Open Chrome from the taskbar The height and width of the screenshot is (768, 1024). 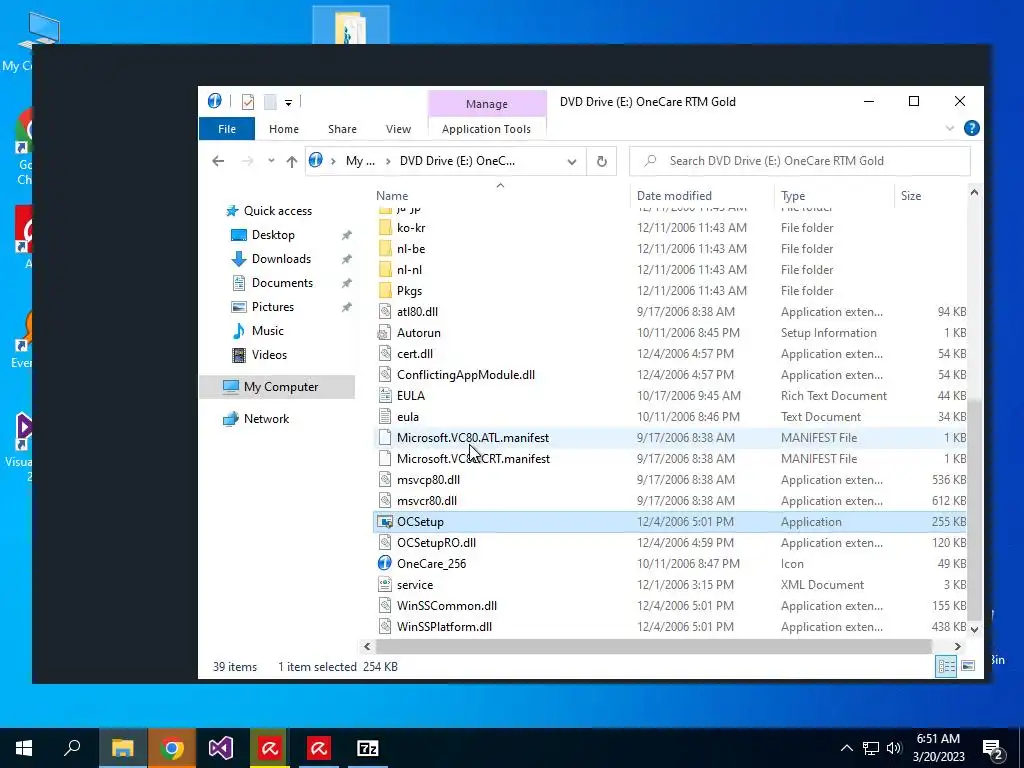pos(172,748)
